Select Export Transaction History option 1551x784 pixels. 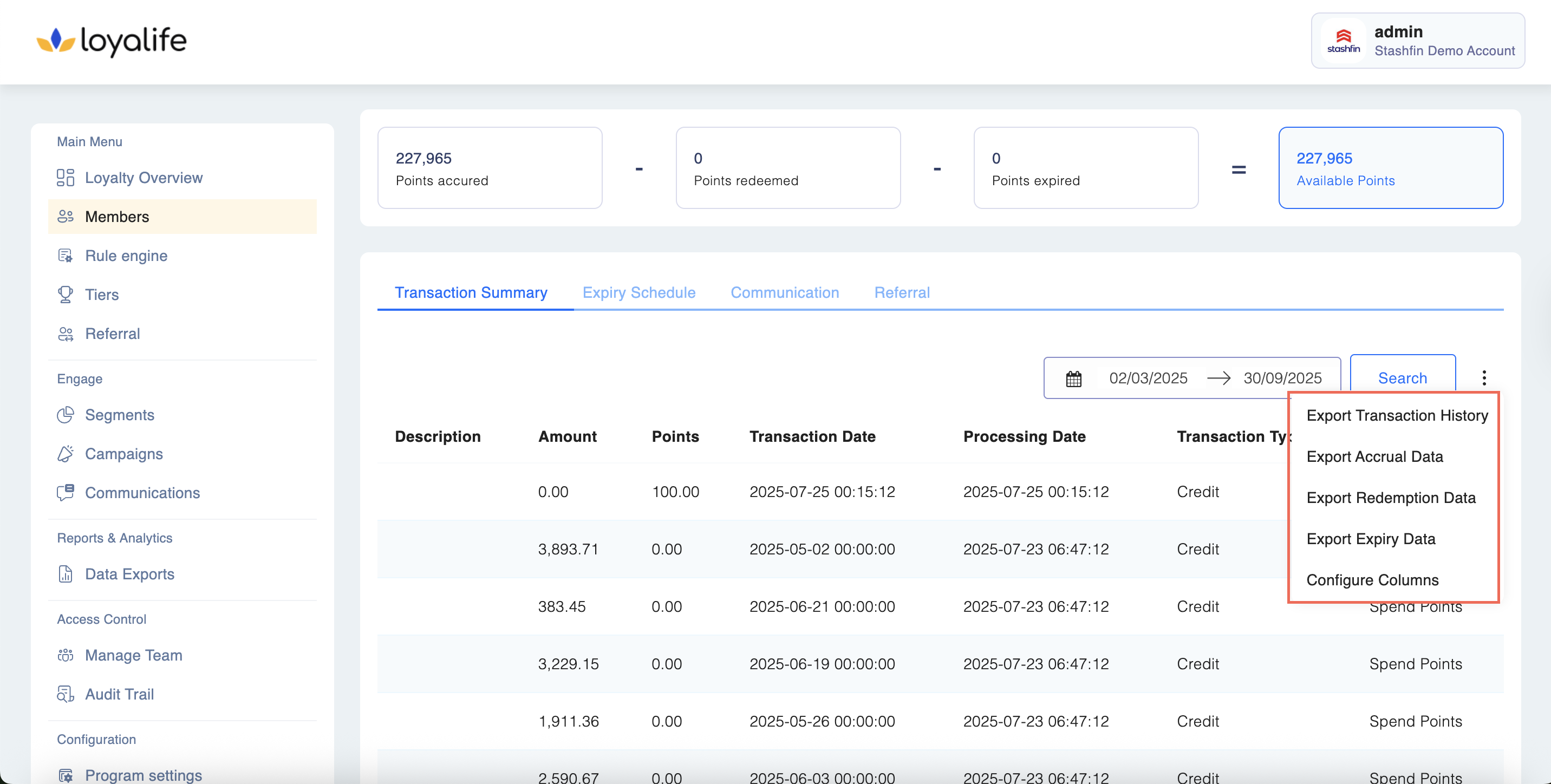coord(1396,415)
